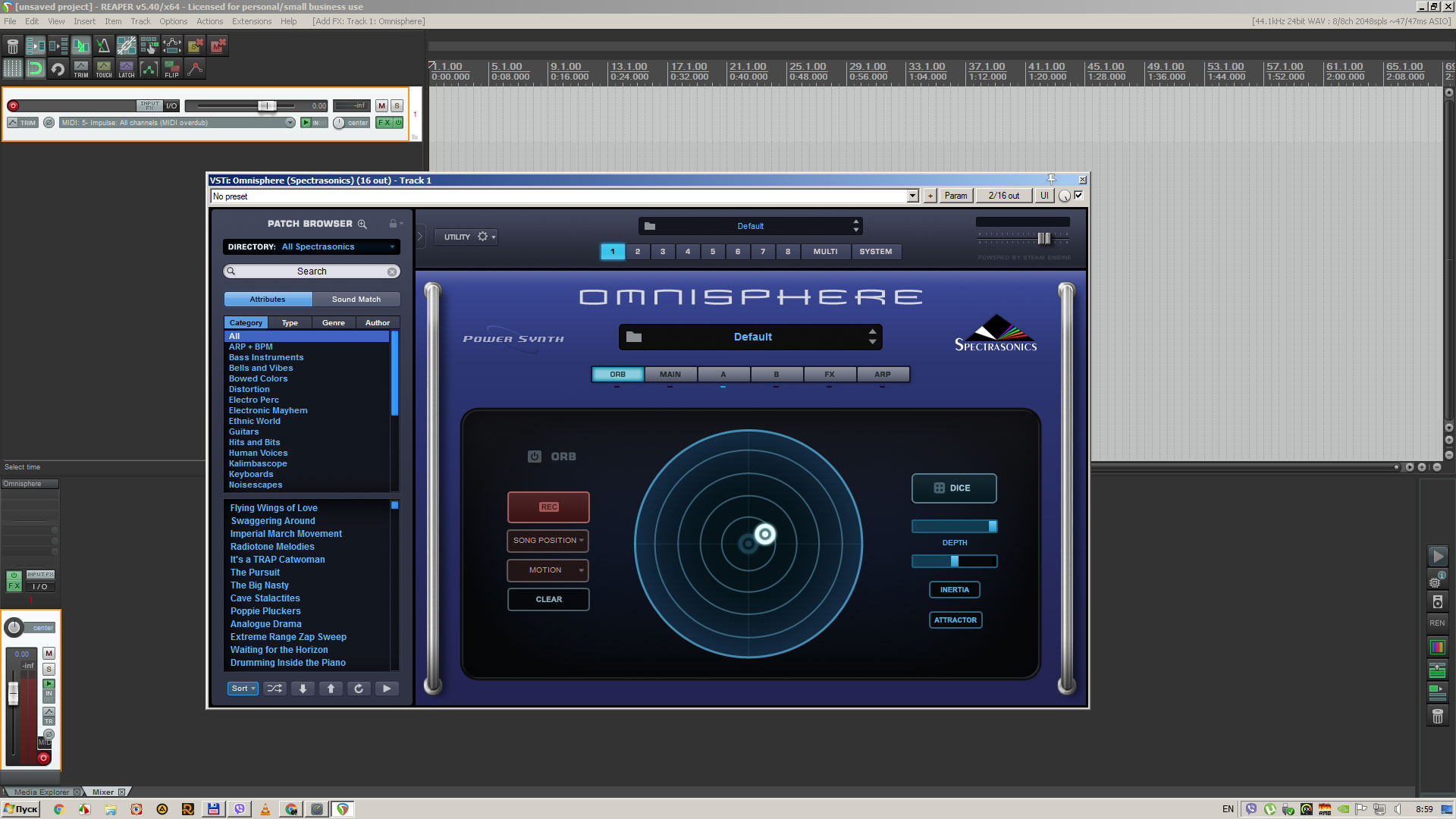Solo track 1 with S button
The image size is (1456, 819).
pos(397,106)
